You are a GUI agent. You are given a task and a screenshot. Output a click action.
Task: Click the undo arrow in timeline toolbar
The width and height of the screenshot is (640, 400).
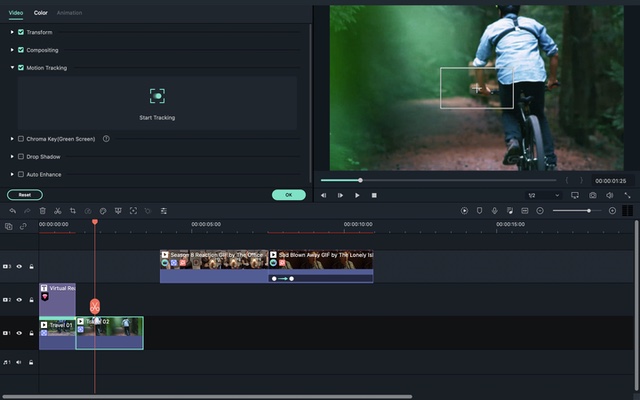(13, 211)
